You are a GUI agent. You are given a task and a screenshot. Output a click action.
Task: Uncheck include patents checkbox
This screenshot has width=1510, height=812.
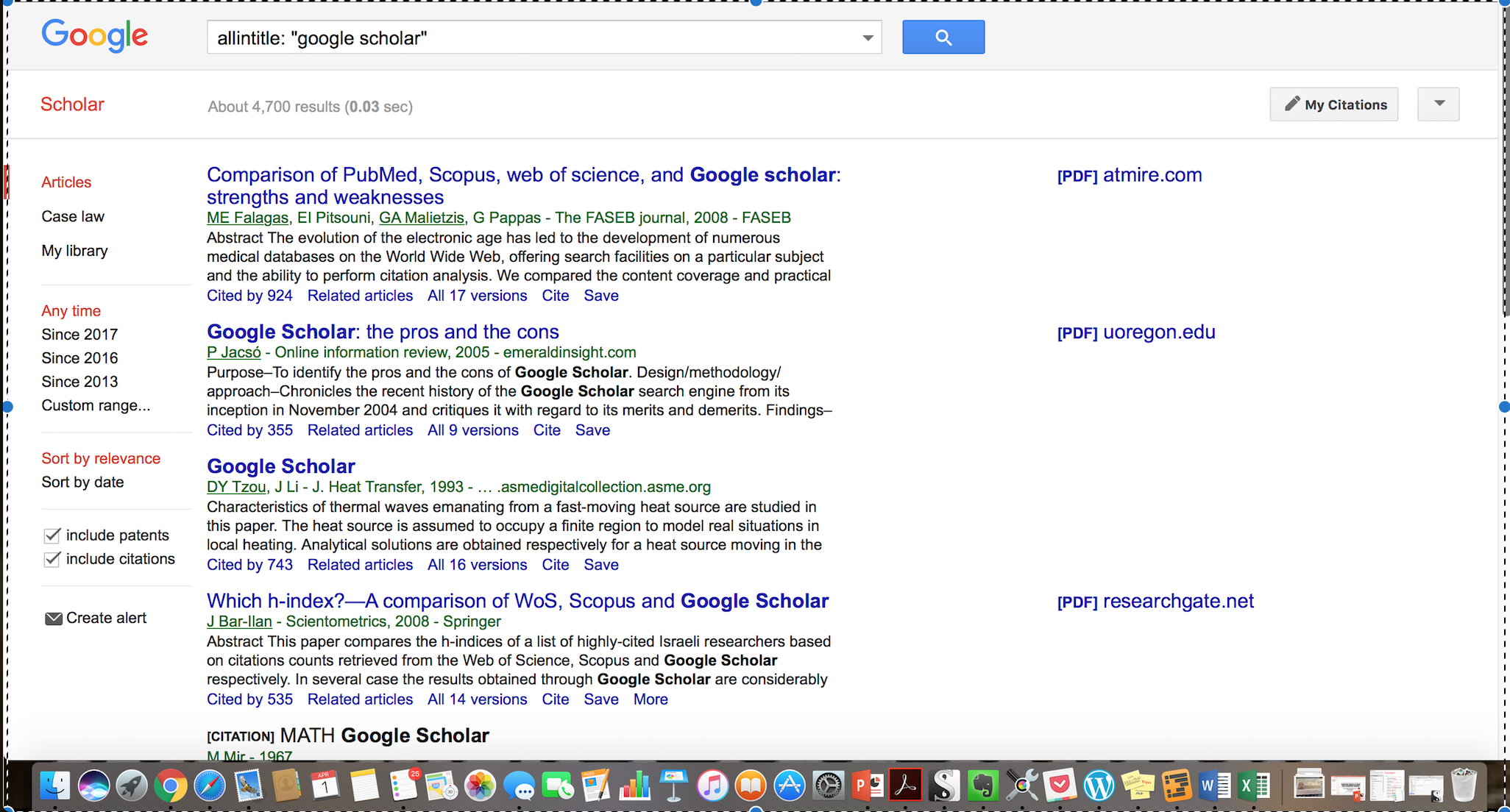pos(52,535)
